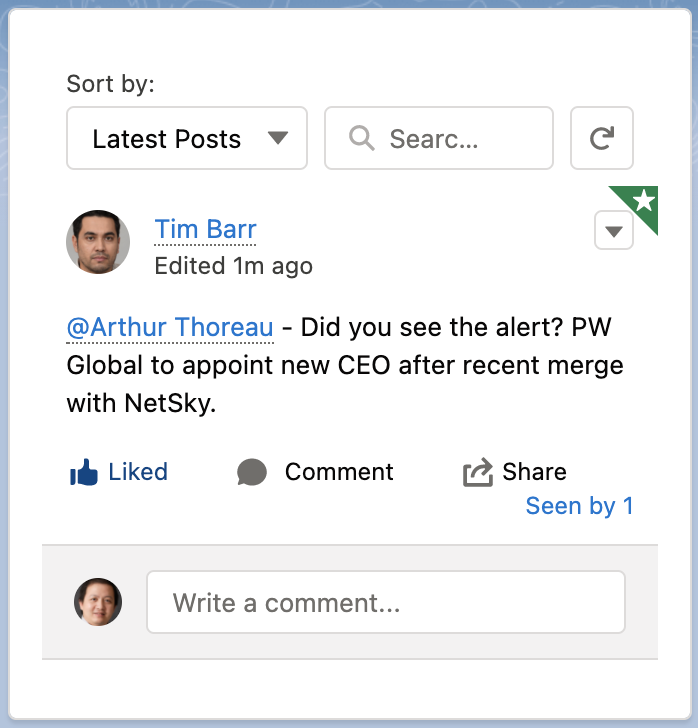Click the Edited 1m ago timestamp
The width and height of the screenshot is (698, 728).
coord(233,266)
